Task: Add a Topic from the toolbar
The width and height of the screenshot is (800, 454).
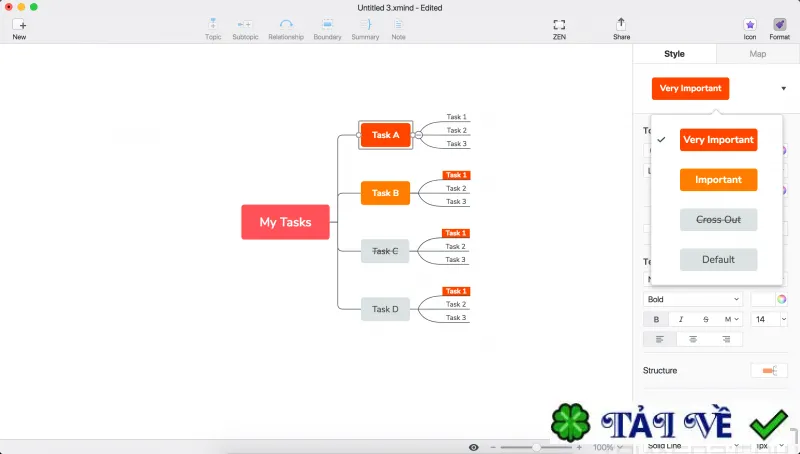Action: pos(213,29)
